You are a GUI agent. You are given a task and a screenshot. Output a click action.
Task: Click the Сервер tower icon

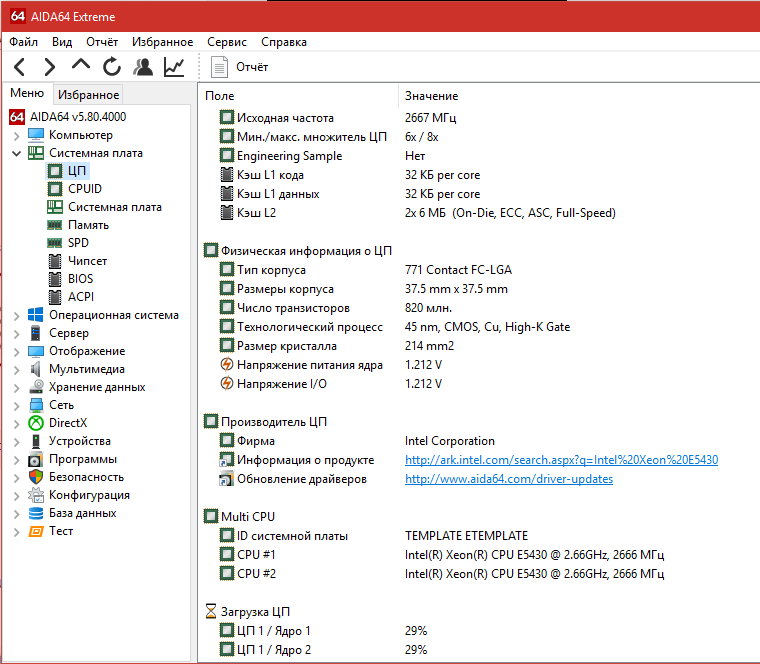36,333
